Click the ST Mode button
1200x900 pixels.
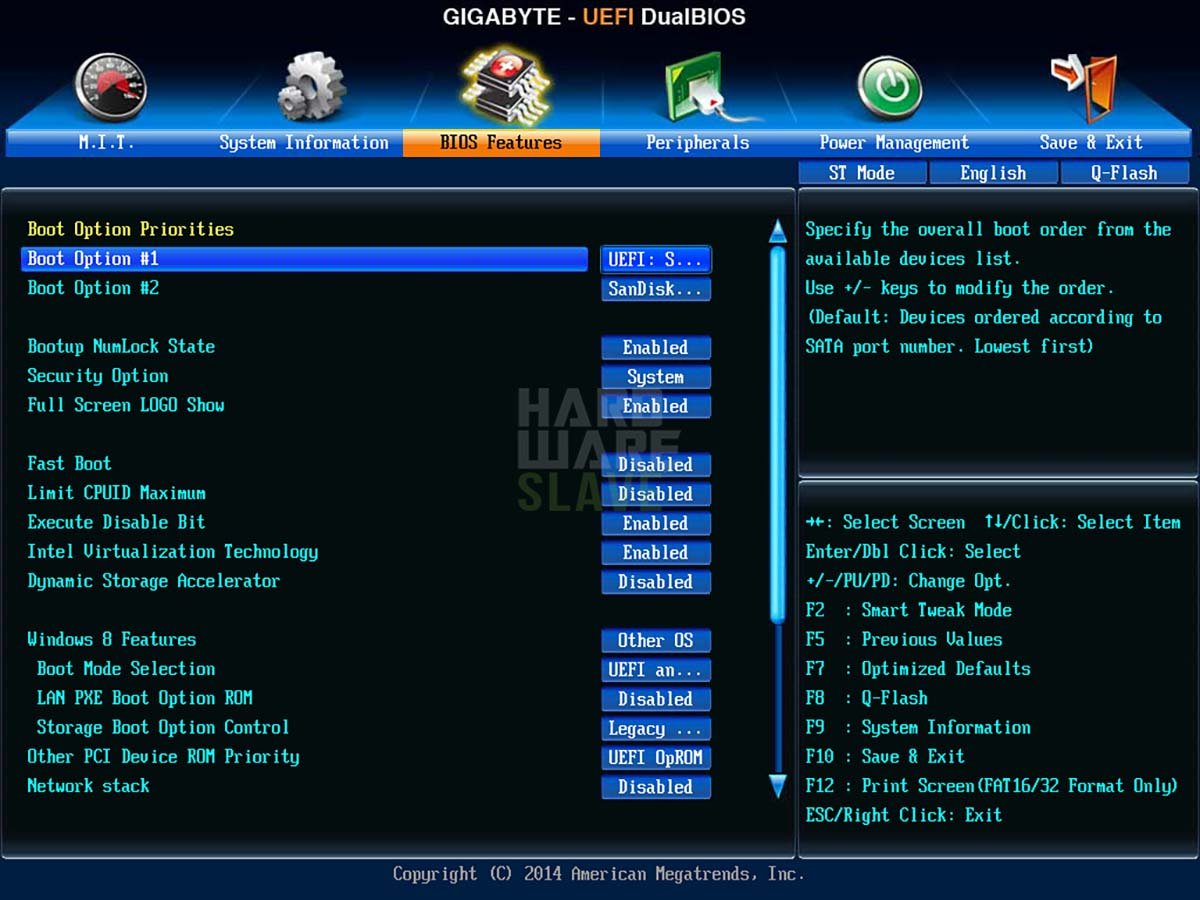[862, 173]
